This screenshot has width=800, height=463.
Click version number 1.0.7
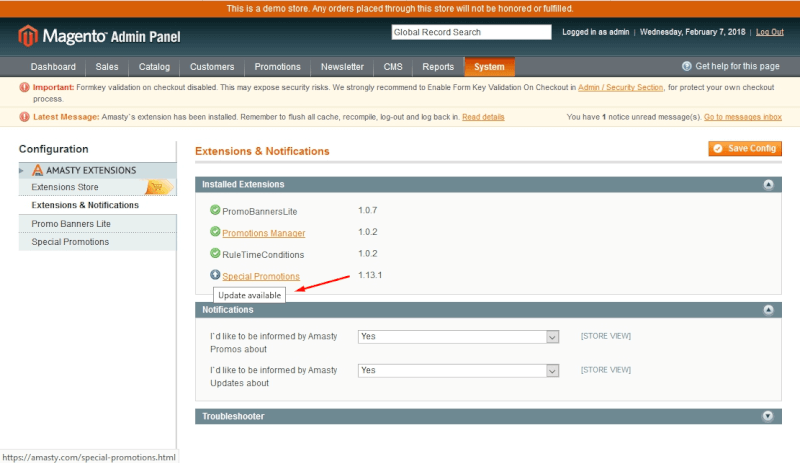[x=367, y=210]
